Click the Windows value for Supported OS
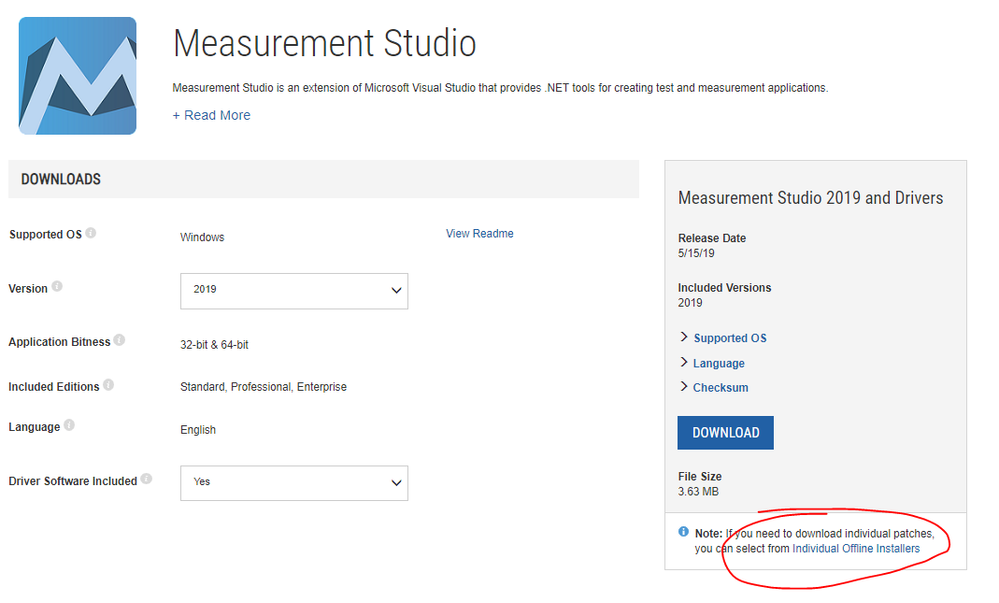Screen dimensions: 999x603 tap(202, 237)
